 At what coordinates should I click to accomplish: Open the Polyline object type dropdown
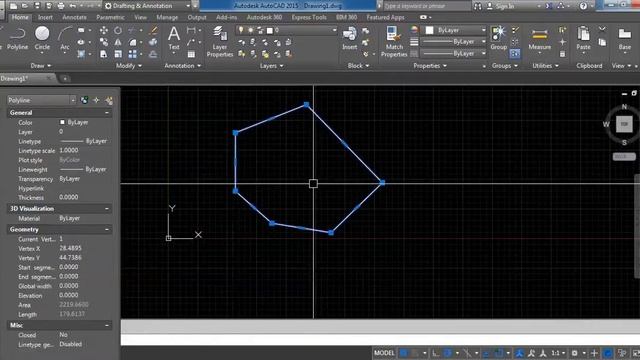tap(73, 100)
